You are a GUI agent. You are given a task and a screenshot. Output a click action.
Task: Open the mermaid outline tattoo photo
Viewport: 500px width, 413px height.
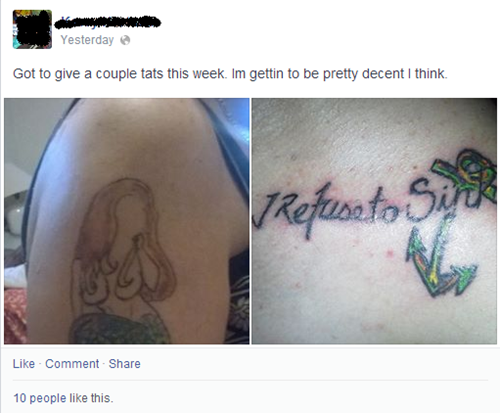(x=127, y=221)
